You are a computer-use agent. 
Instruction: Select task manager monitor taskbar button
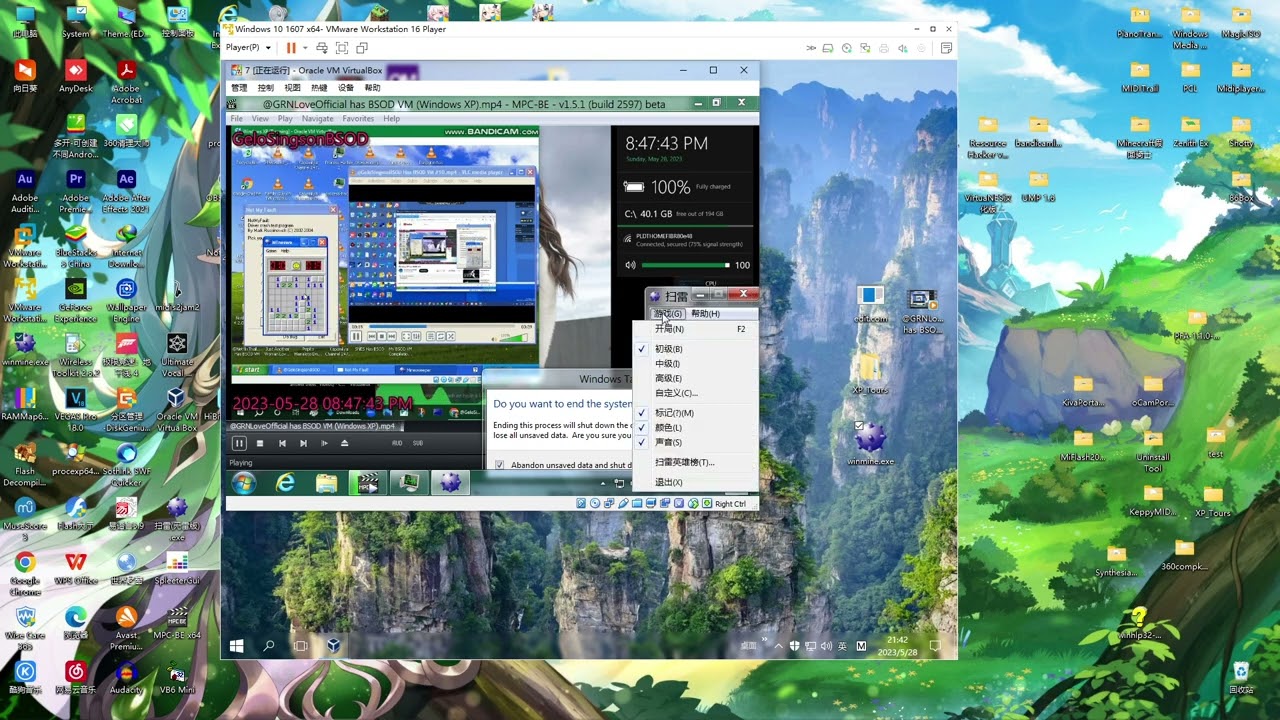click(409, 483)
